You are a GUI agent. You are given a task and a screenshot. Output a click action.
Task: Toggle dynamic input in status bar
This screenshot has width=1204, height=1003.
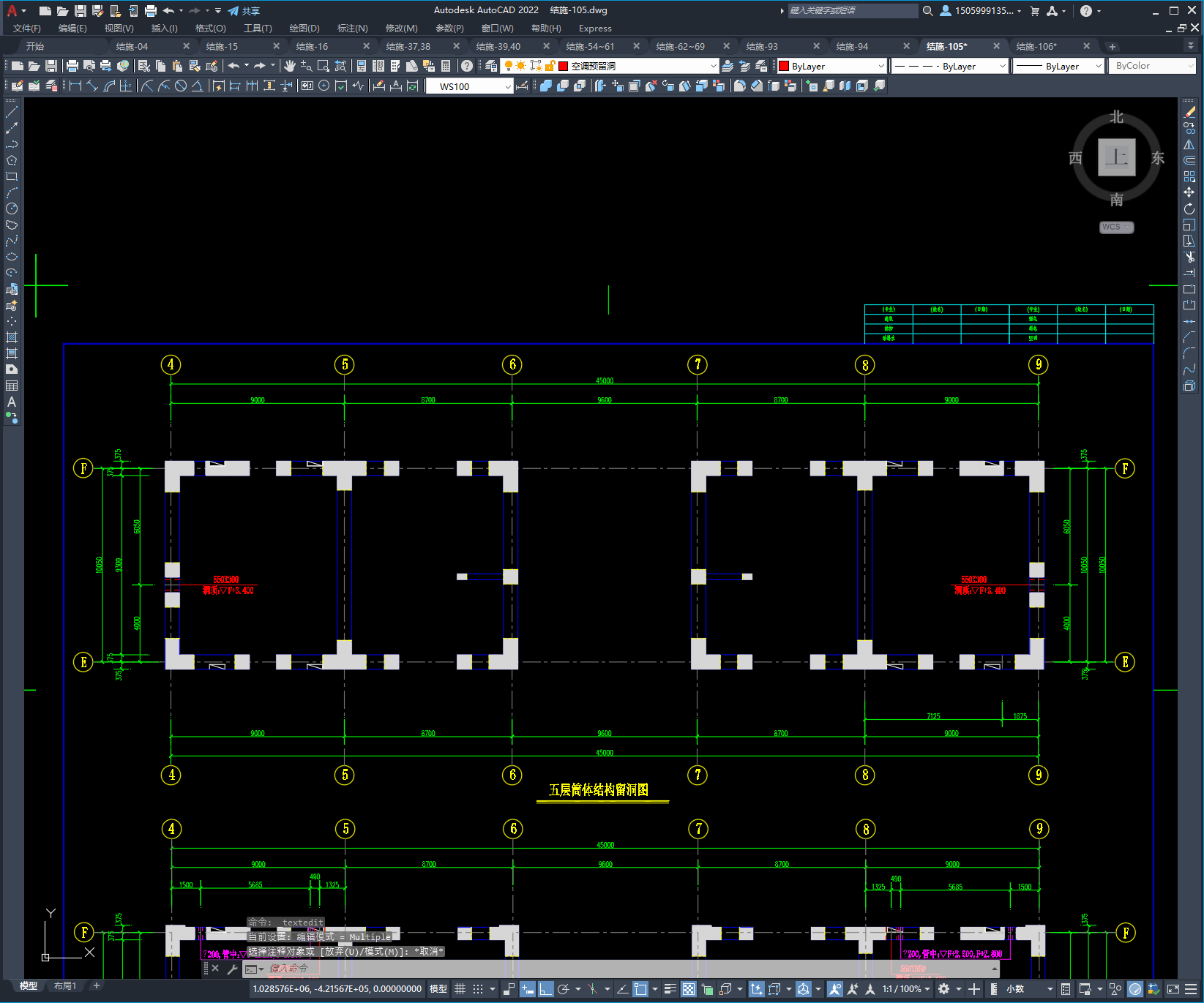click(528, 989)
